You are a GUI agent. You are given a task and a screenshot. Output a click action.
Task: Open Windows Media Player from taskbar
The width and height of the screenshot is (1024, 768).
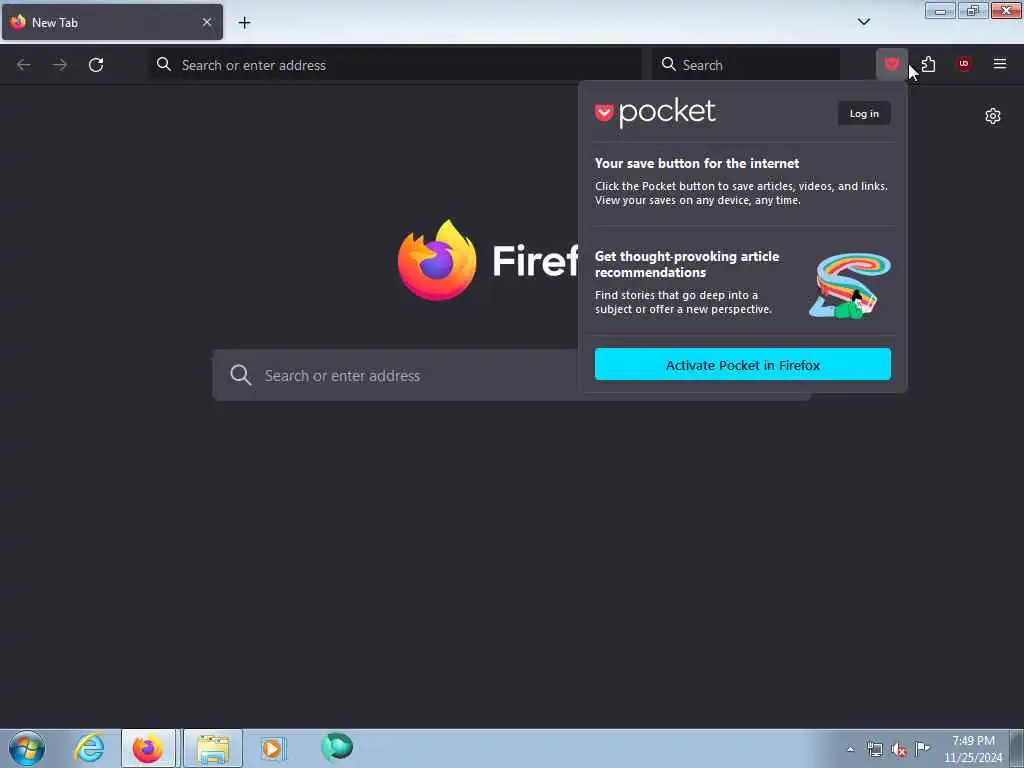[x=273, y=748]
